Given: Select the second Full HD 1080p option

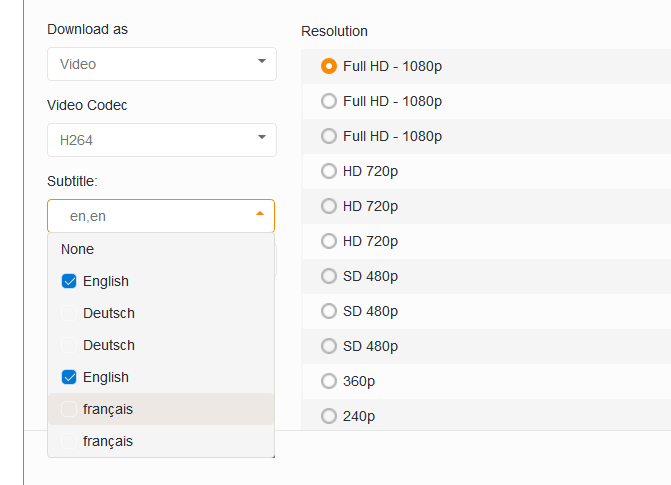Looking at the screenshot, I should coord(329,101).
